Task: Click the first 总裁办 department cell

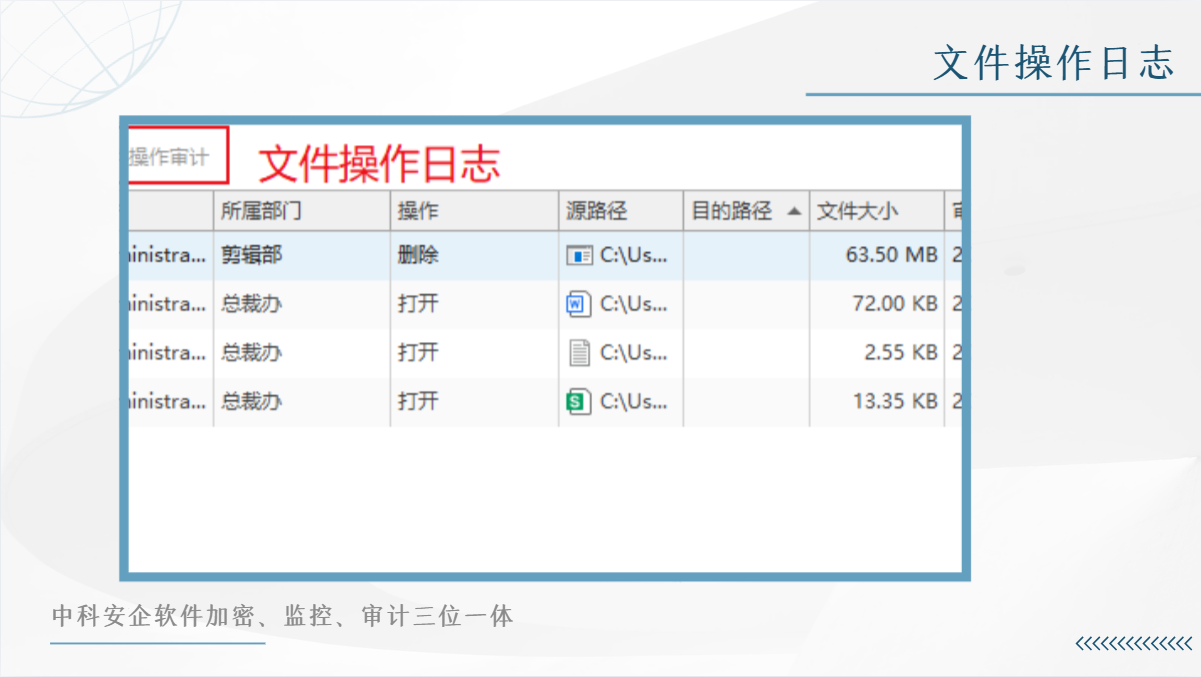Action: pos(251,304)
